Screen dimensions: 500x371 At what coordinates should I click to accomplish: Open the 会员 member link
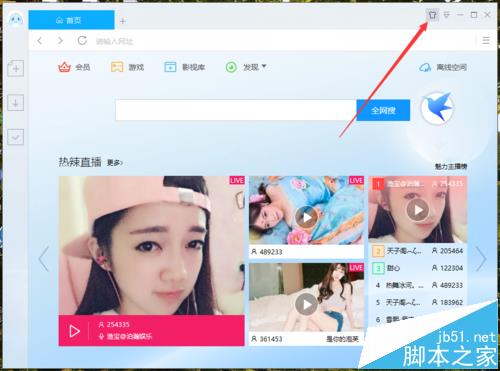pos(83,67)
